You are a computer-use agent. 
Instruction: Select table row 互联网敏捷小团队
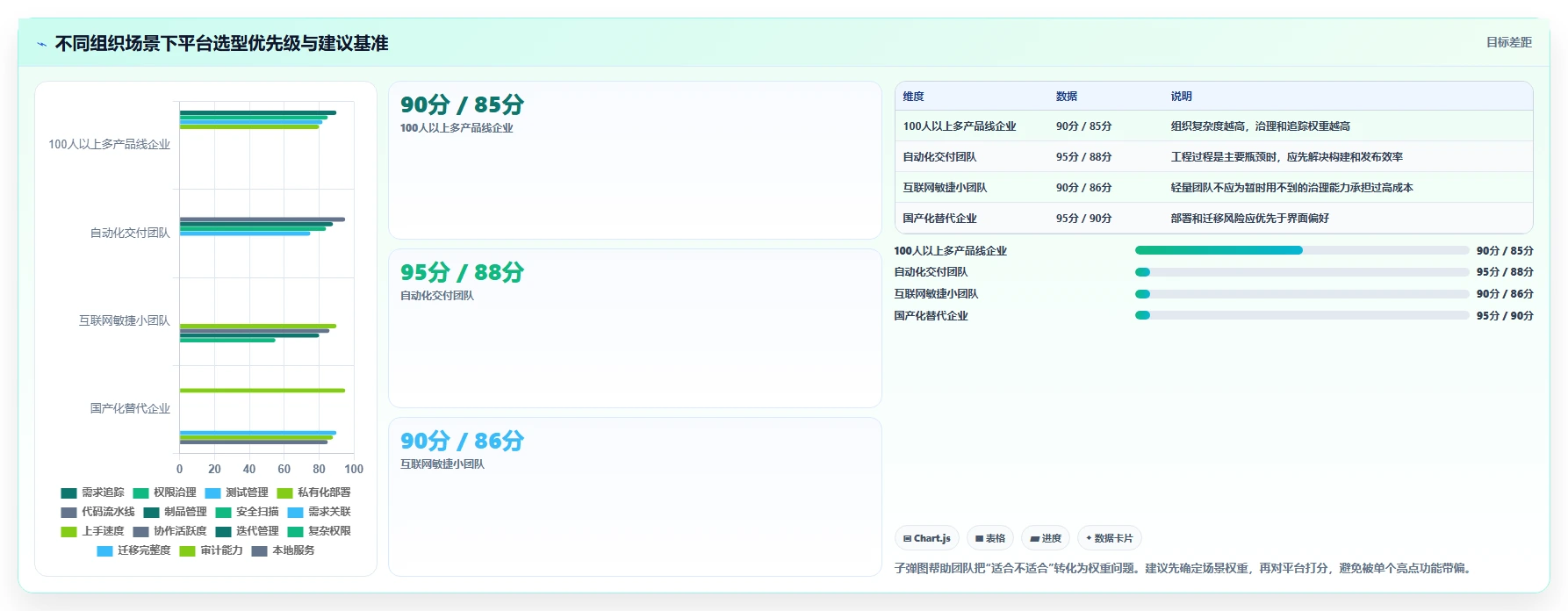click(1214, 187)
